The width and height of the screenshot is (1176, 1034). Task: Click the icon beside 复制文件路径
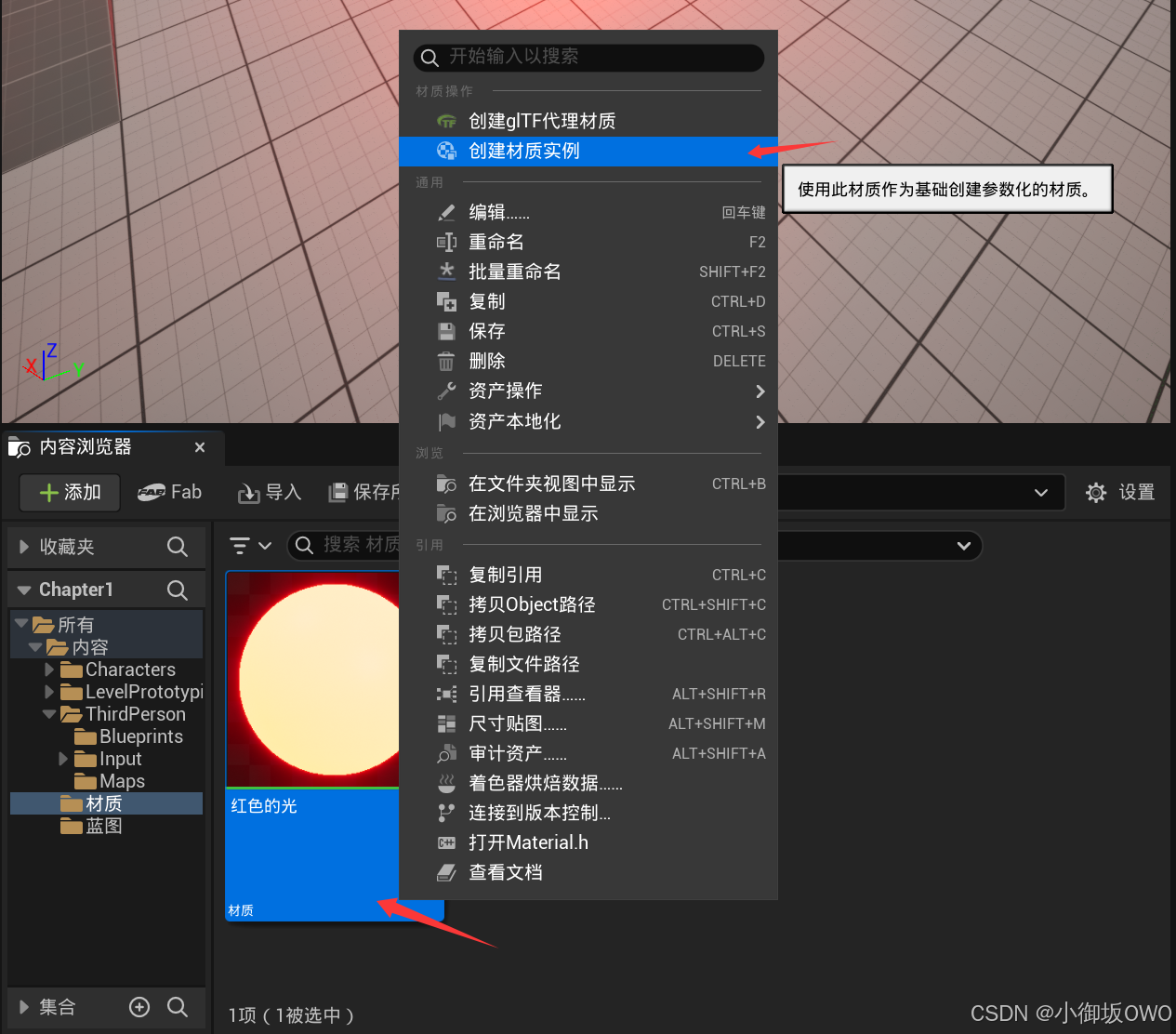click(447, 664)
